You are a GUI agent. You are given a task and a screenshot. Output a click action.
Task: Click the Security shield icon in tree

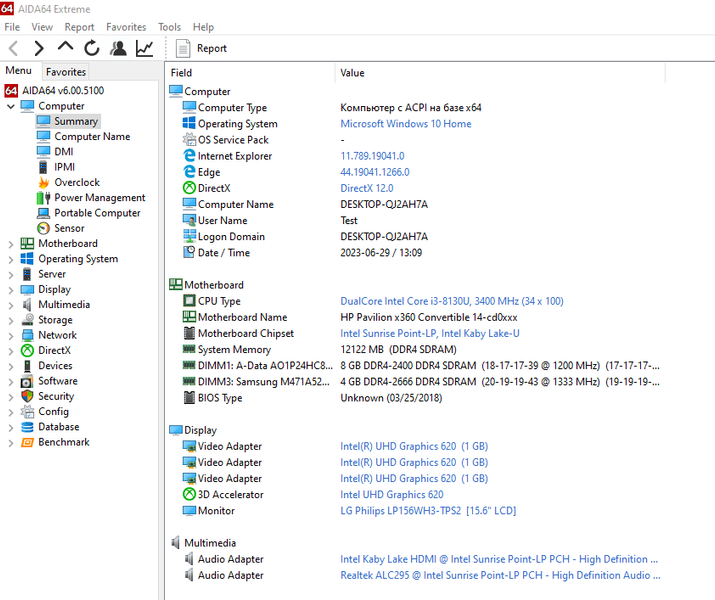point(27,396)
